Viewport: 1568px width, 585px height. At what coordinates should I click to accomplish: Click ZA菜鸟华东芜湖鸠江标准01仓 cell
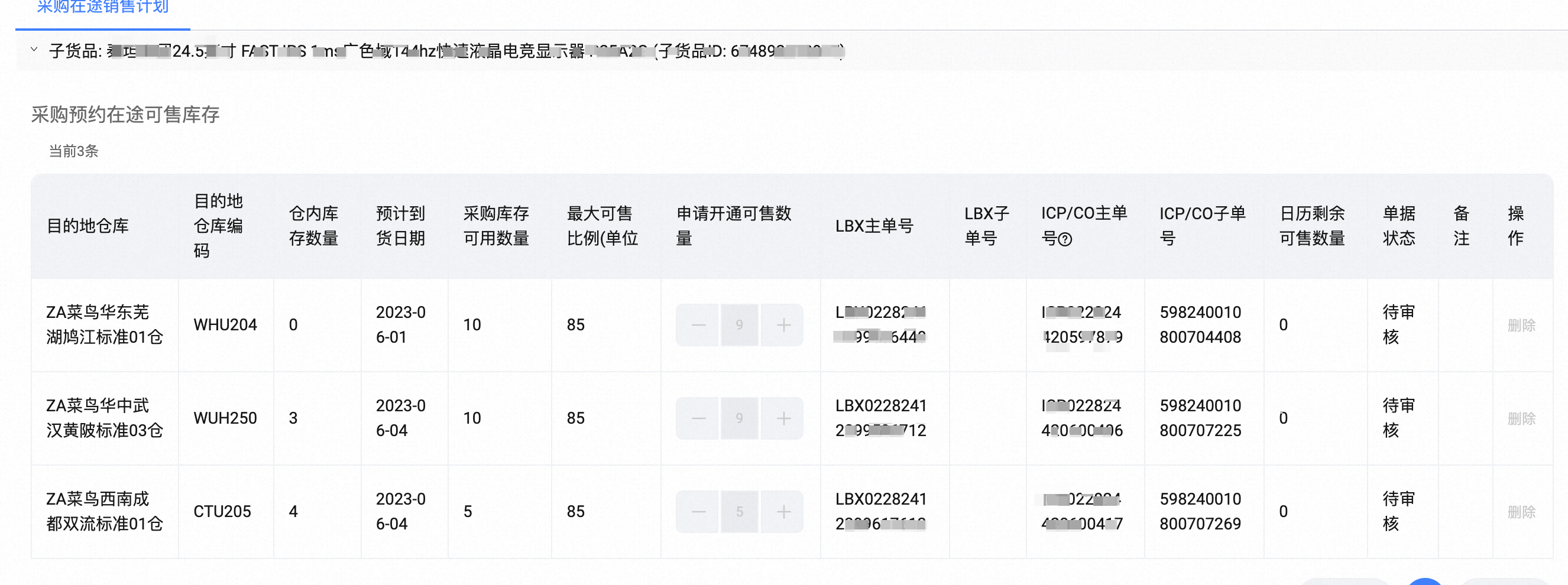tap(105, 326)
